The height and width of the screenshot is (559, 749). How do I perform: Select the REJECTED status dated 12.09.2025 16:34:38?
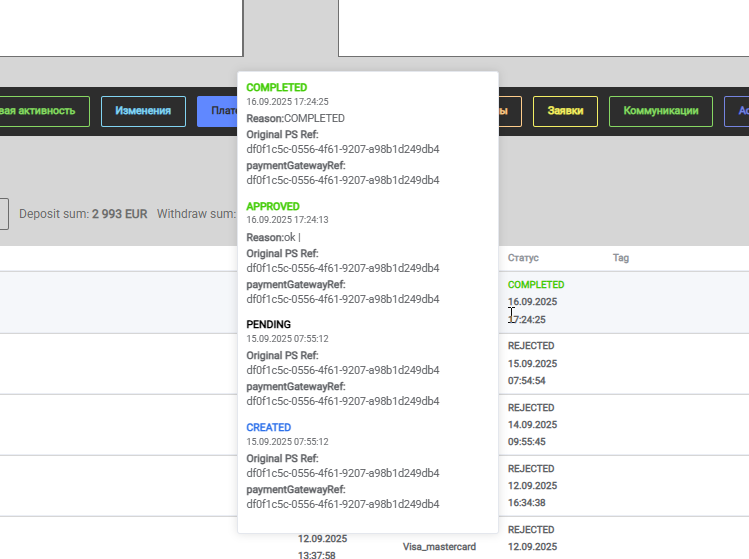531,469
